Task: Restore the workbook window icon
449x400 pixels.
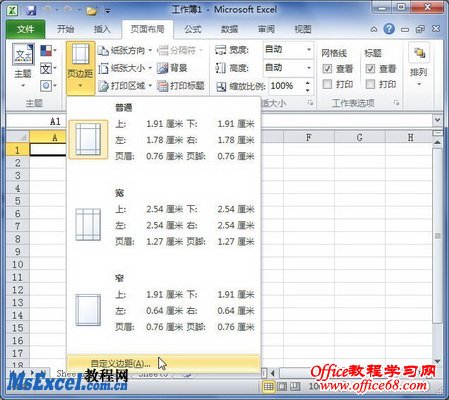Action: 420,29
